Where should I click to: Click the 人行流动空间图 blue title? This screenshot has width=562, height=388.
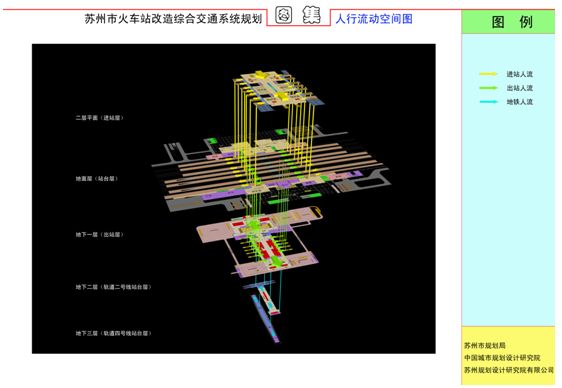(374, 19)
